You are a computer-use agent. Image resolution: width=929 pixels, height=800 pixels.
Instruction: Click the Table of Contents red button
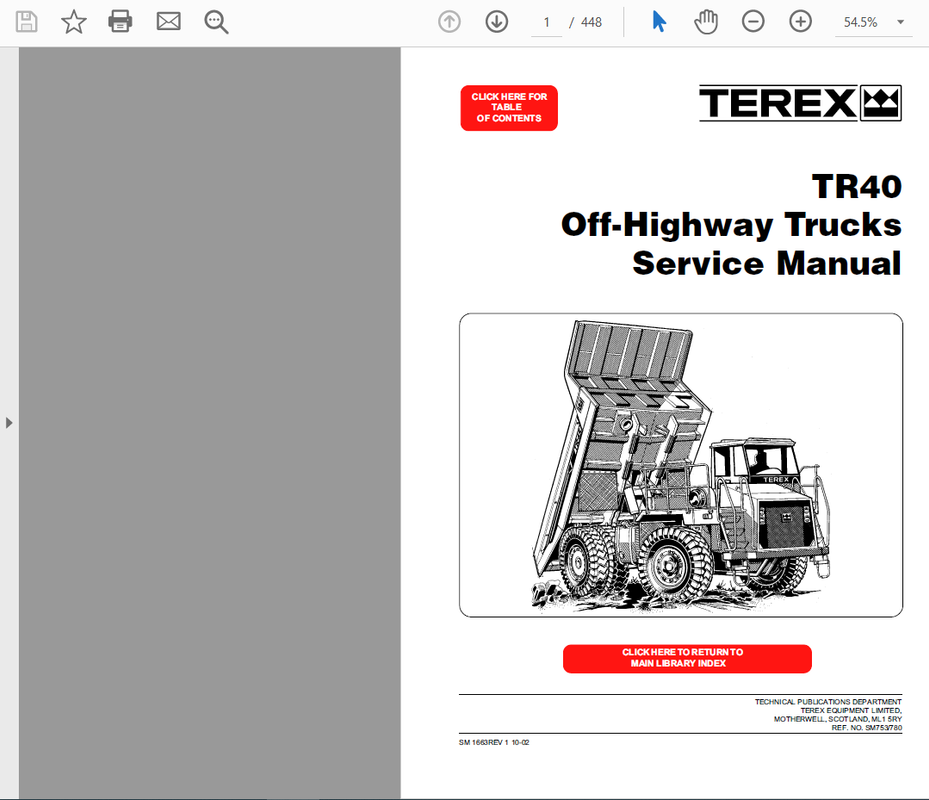[509, 108]
